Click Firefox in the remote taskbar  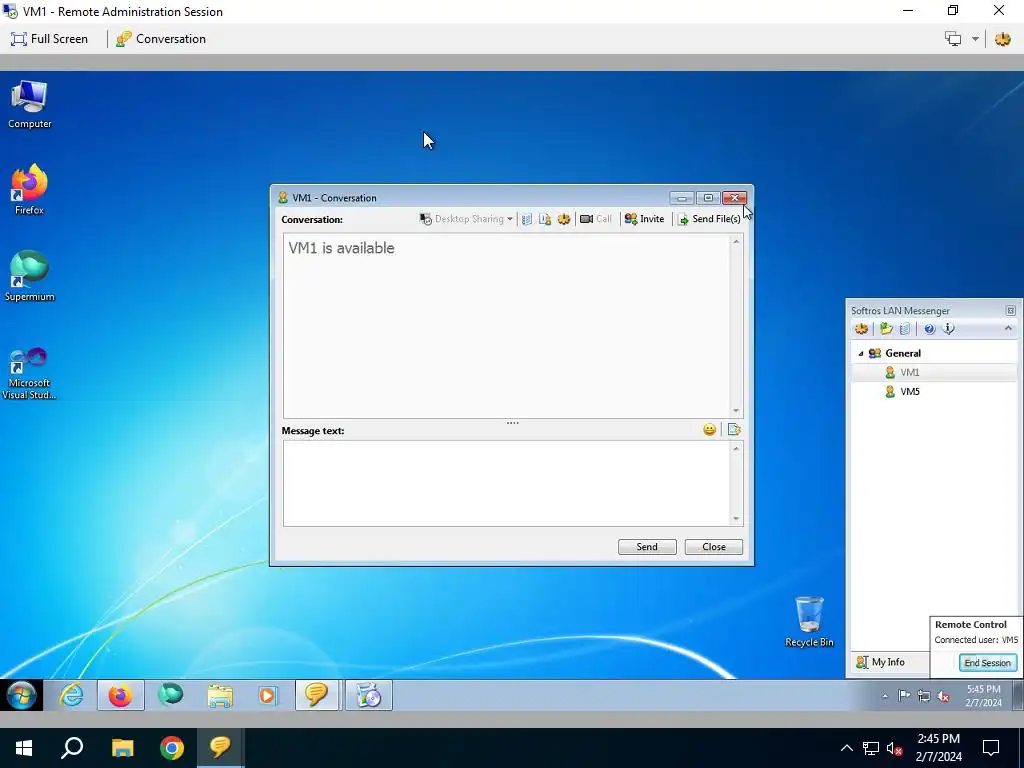pyautogui.click(x=120, y=695)
